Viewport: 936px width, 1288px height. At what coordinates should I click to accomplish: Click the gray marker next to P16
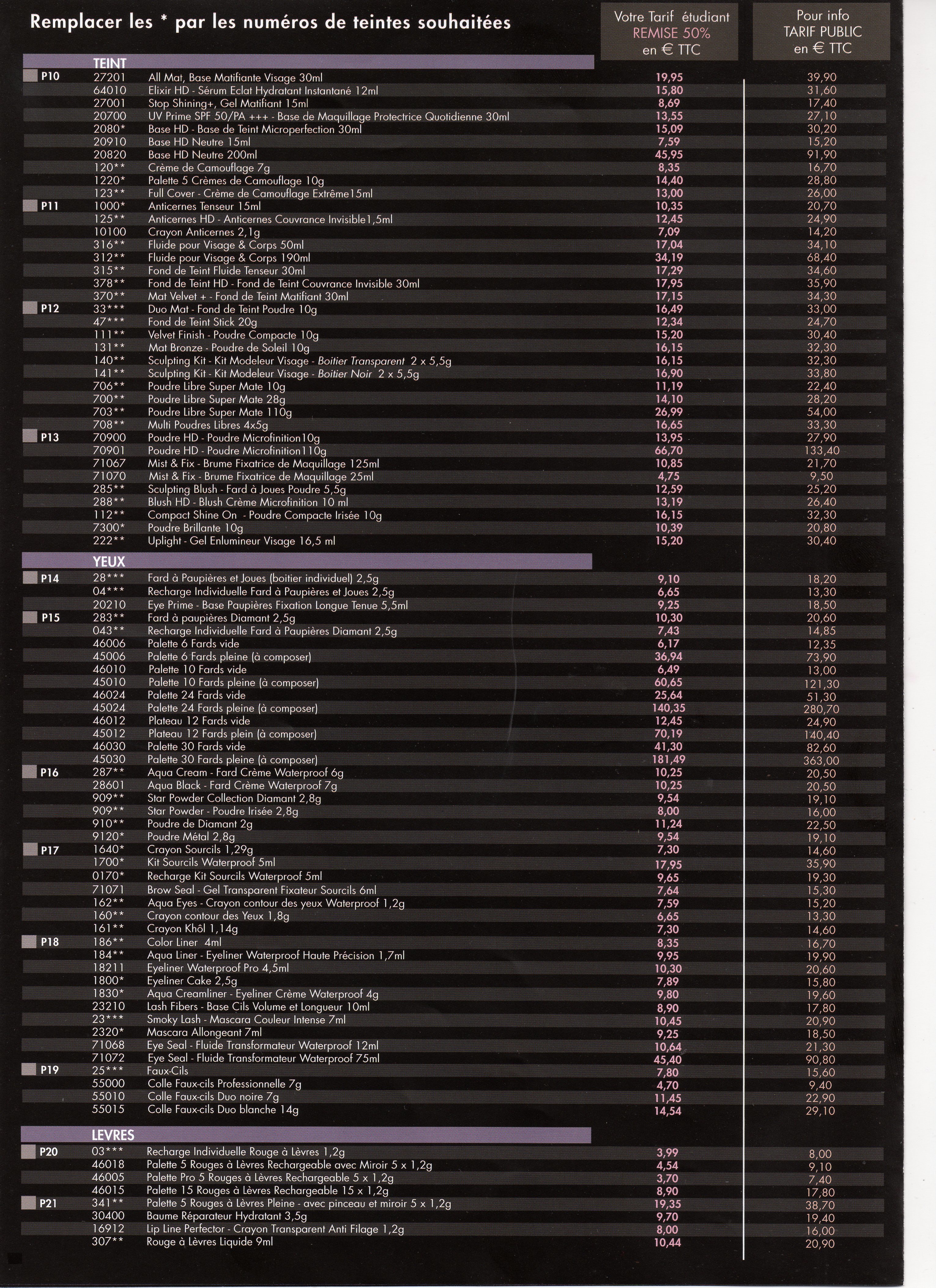30,772
